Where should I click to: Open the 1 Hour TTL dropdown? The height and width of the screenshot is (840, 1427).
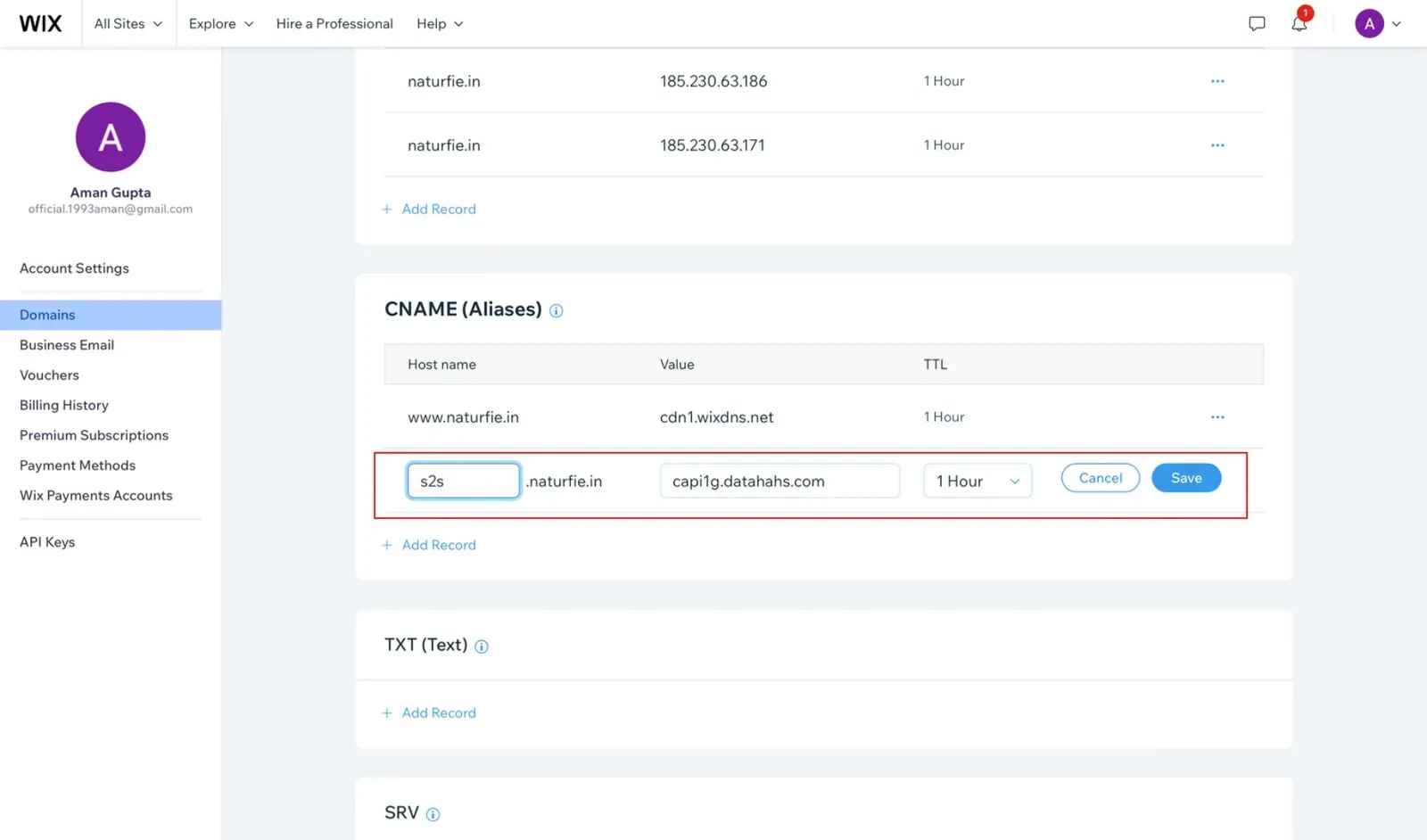[x=977, y=481]
